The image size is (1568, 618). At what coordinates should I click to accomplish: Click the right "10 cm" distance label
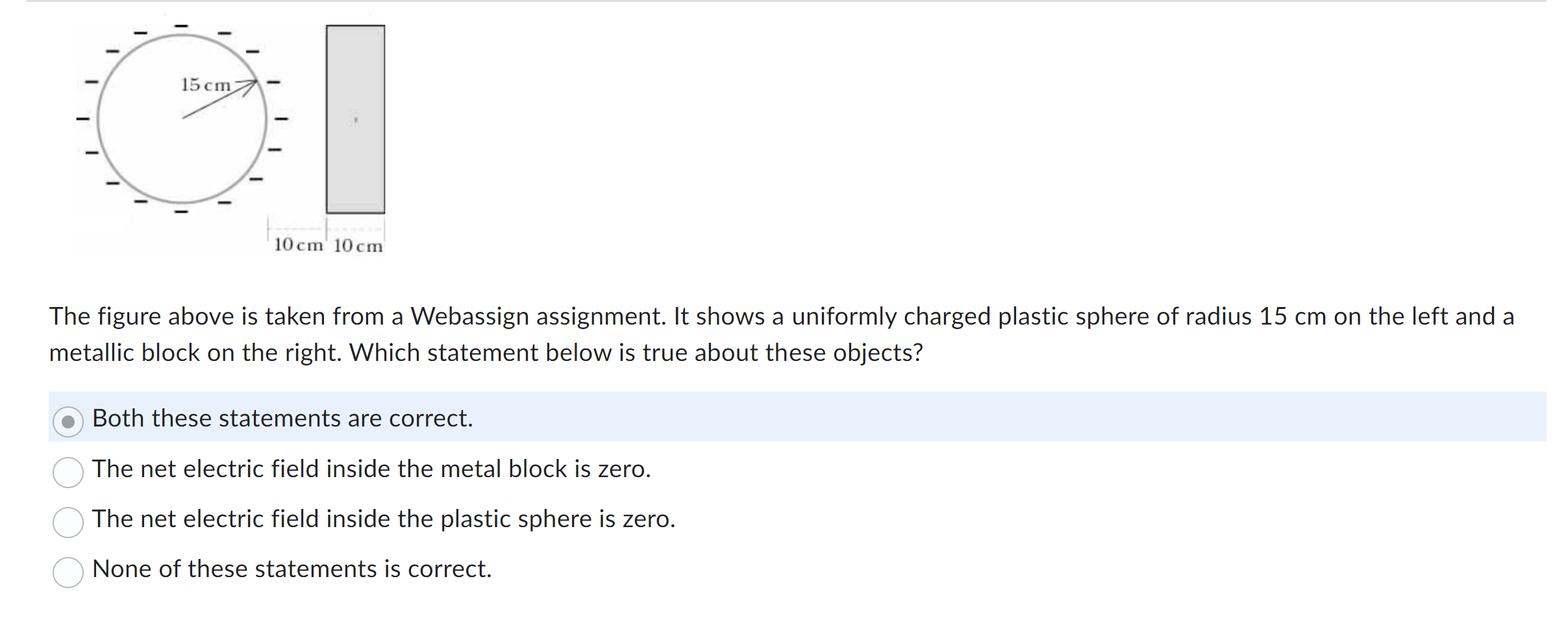tap(358, 245)
